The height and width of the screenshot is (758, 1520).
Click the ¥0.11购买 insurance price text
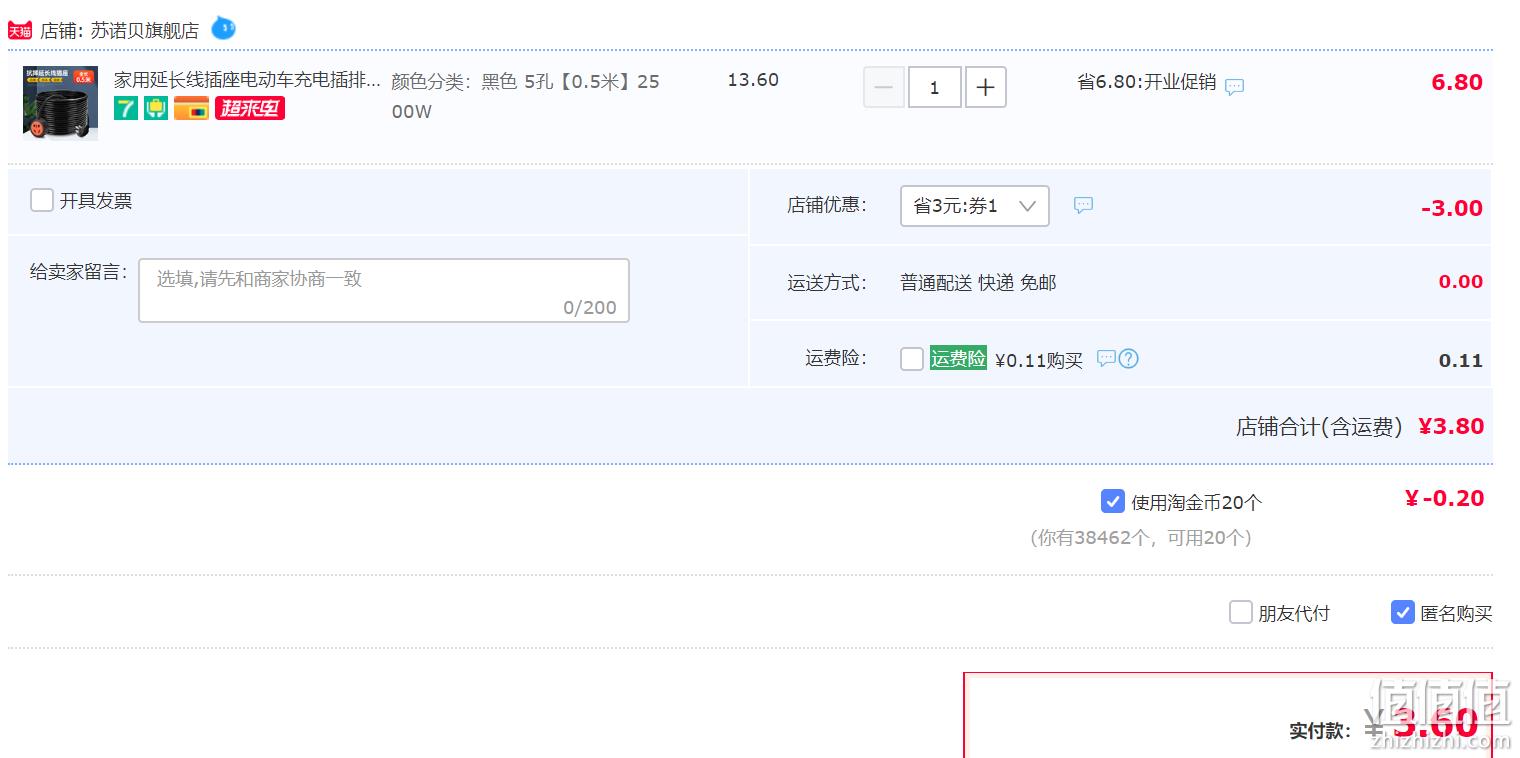[x=1039, y=360]
